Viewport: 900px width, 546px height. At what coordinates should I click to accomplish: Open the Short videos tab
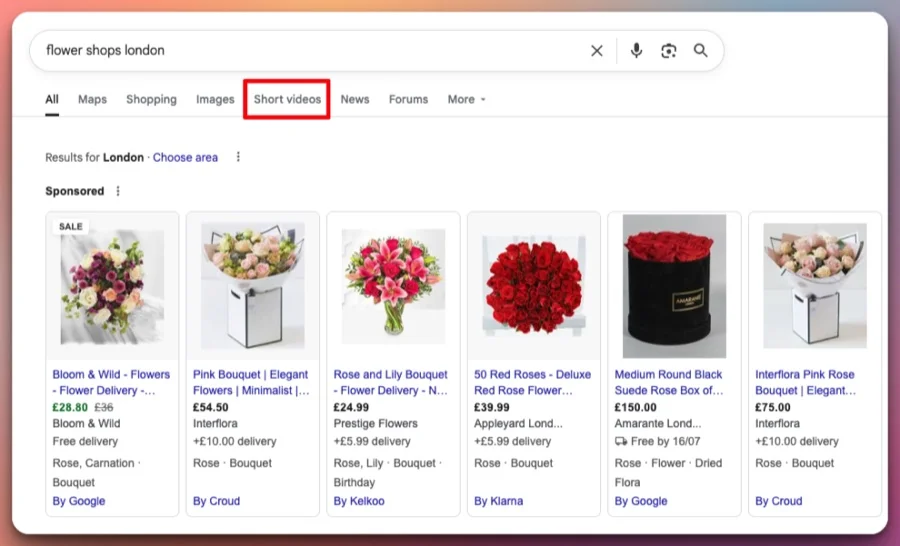(x=288, y=99)
